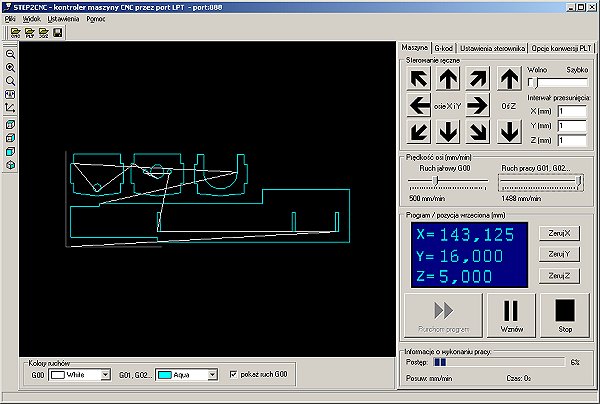Click the Zeruj X button
Viewport: 600px width, 404px height.
click(559, 233)
